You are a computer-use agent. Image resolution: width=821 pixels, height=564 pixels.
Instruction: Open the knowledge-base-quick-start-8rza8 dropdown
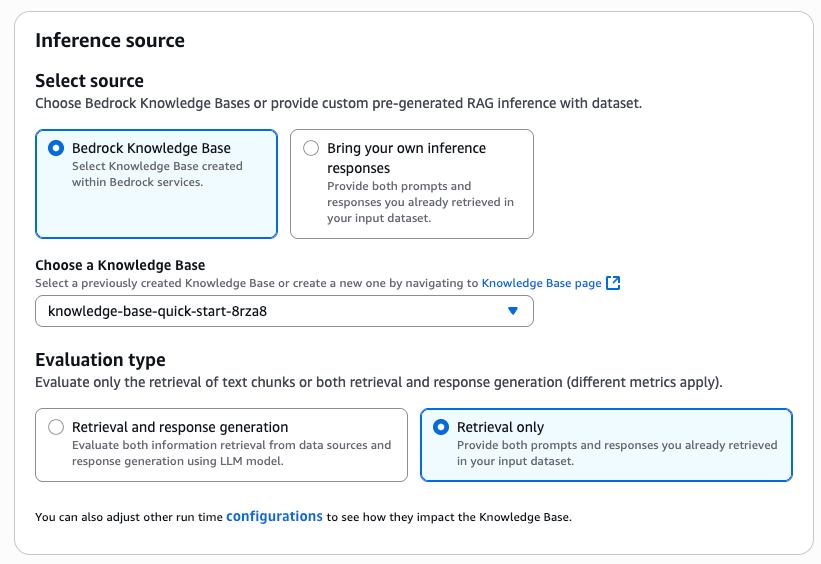[284, 311]
